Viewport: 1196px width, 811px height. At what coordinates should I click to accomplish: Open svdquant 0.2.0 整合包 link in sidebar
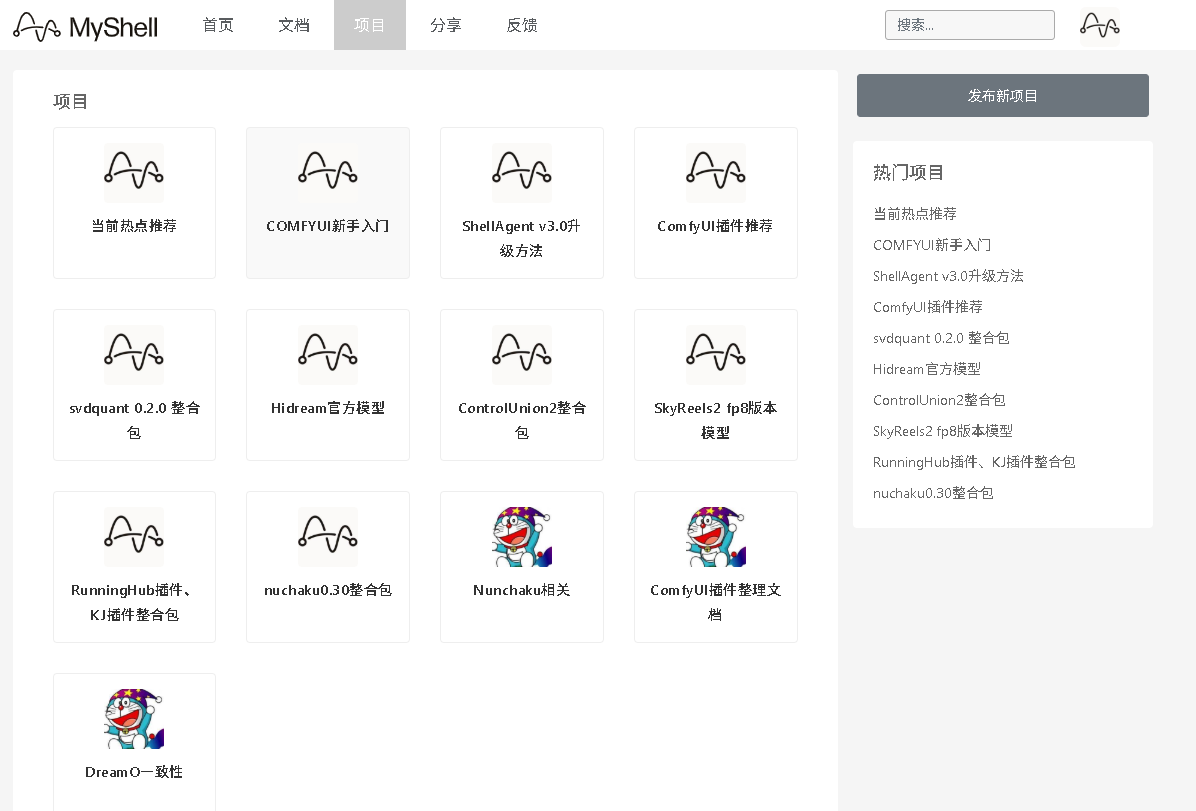coord(940,338)
